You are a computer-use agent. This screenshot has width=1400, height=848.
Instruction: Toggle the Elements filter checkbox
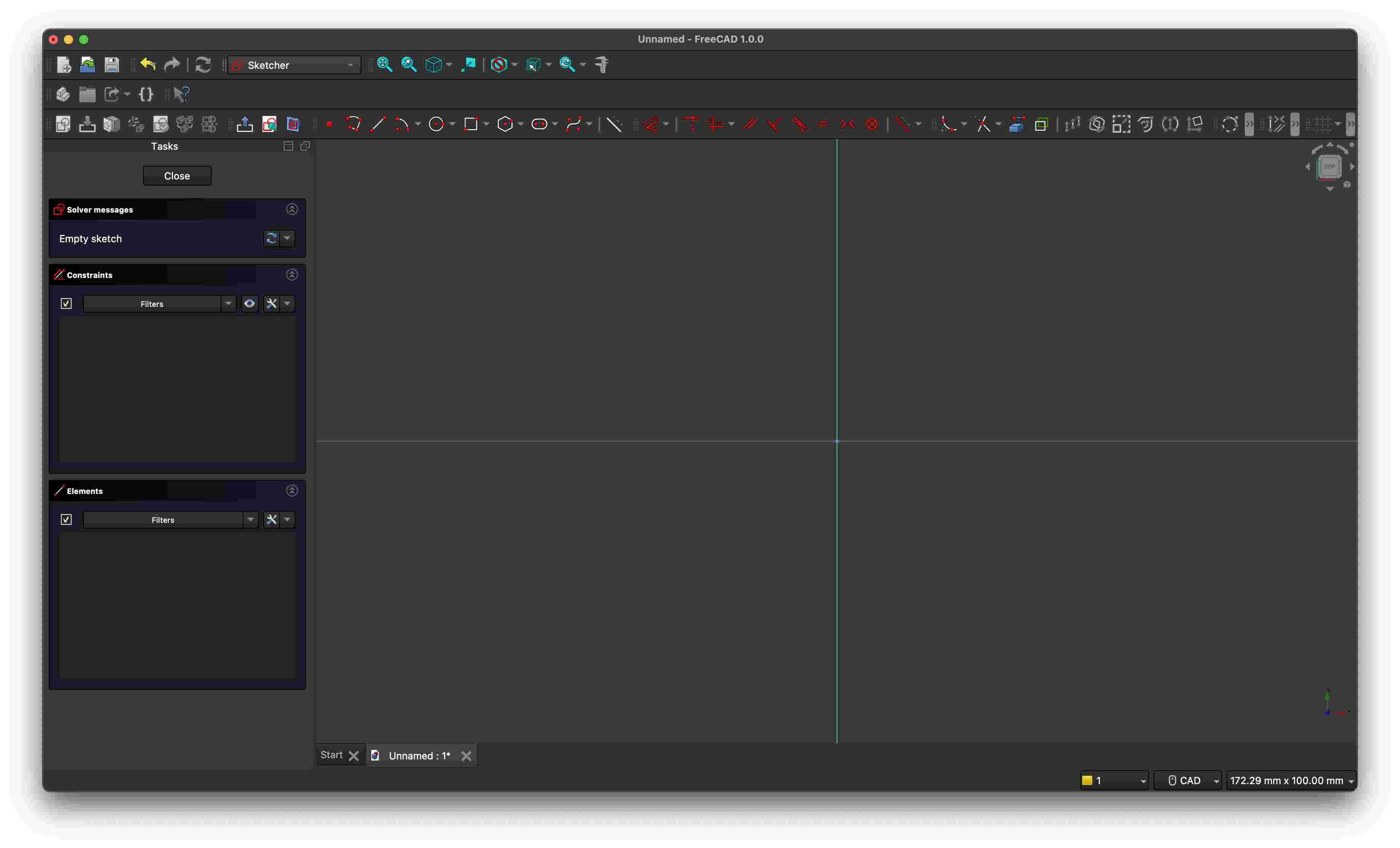click(x=66, y=520)
